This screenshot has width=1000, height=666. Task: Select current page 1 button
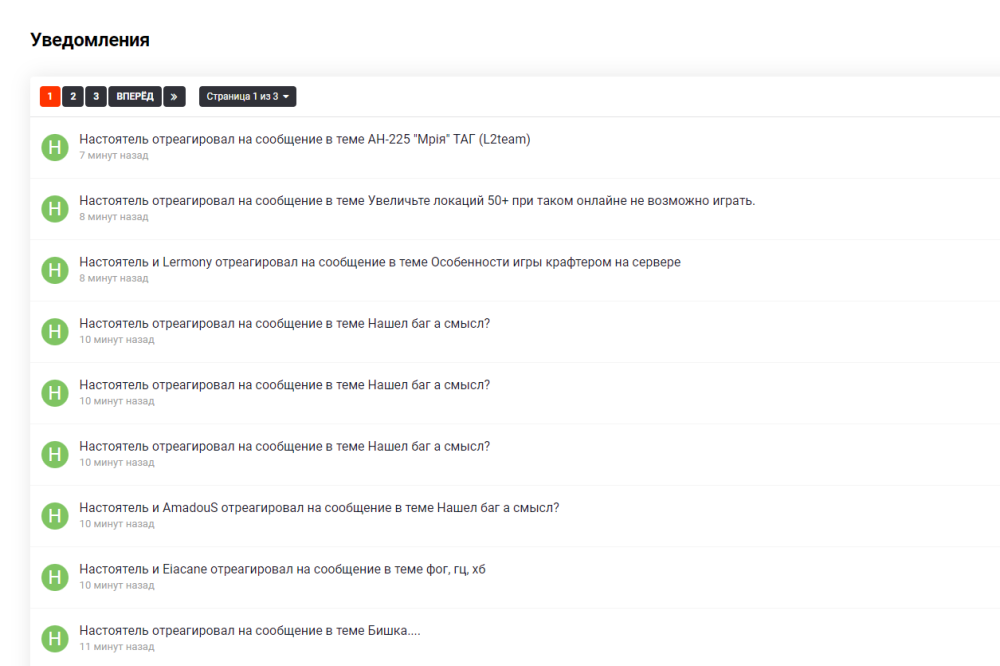(x=50, y=96)
